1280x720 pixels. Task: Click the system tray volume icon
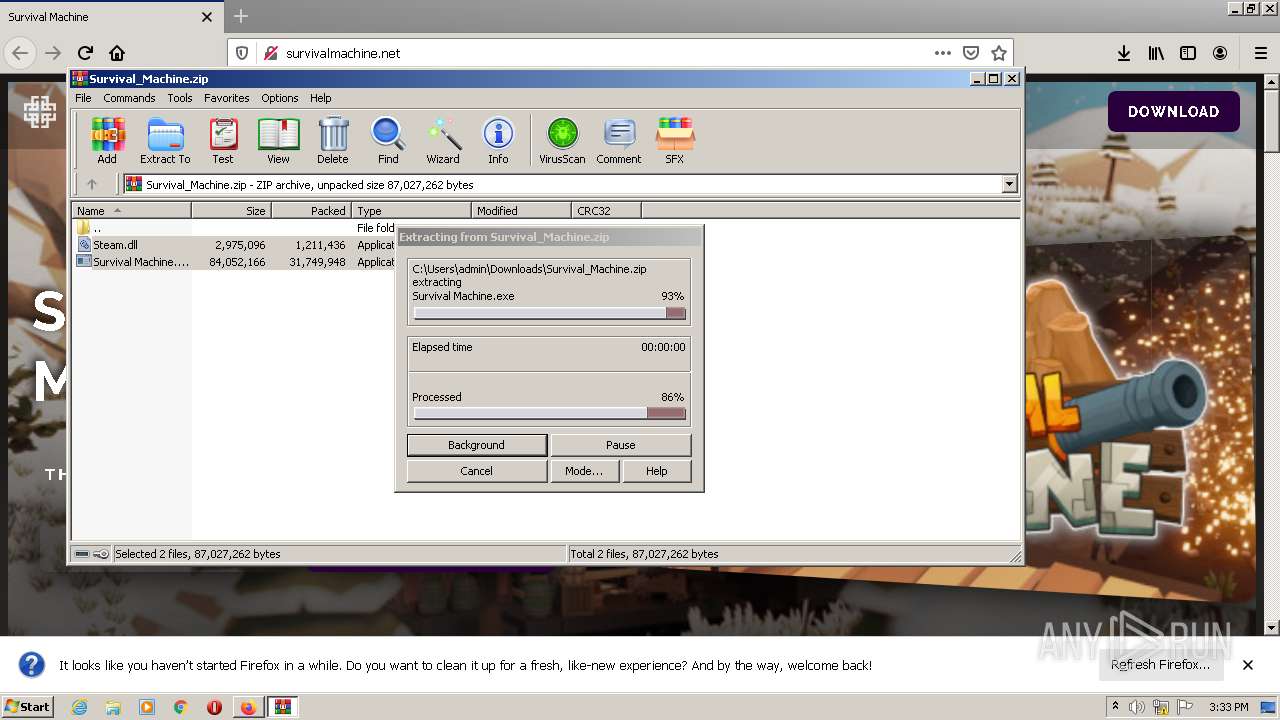pyautogui.click(x=1137, y=707)
